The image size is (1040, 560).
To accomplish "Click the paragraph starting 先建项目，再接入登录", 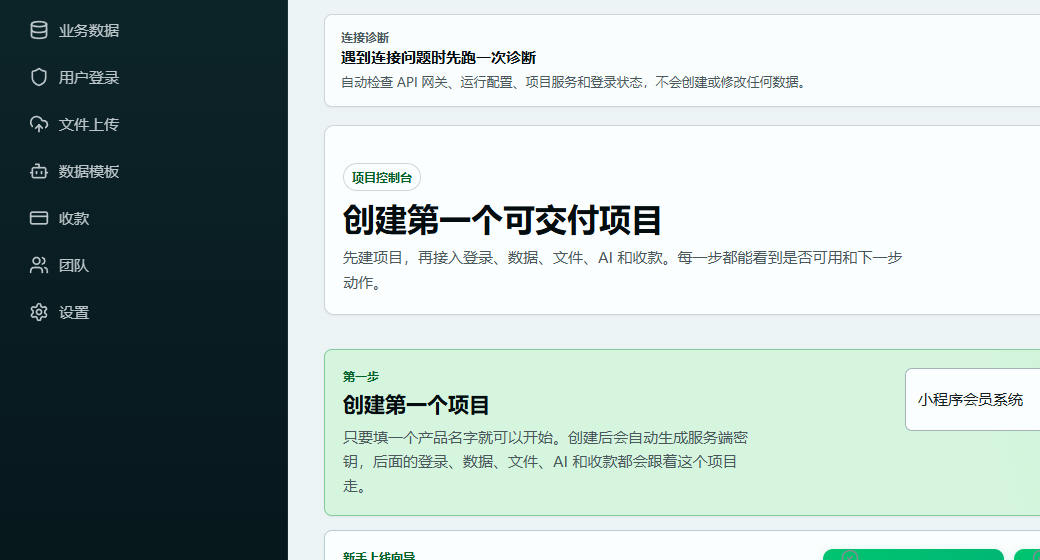I will [x=623, y=270].
